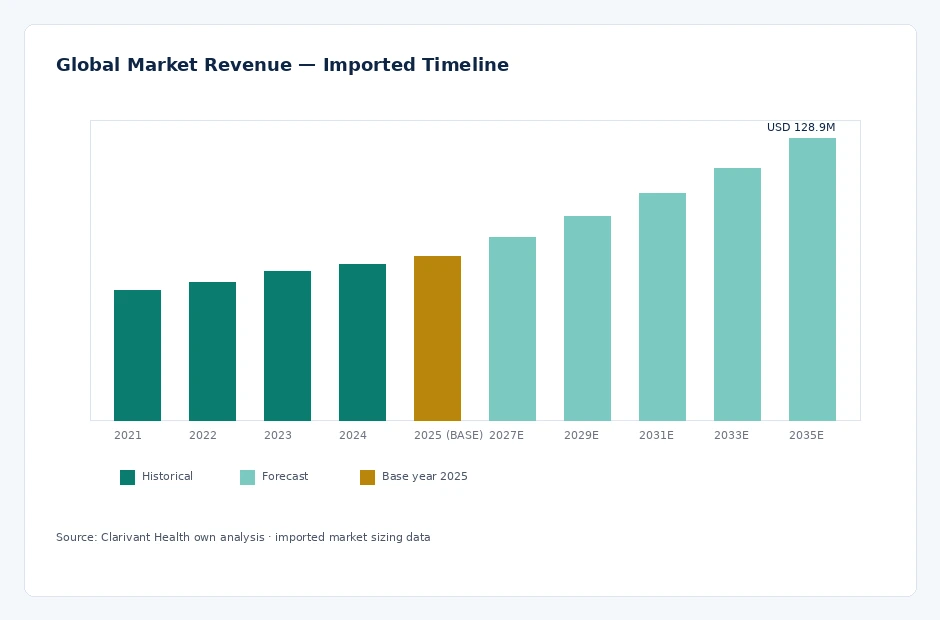
Task: Click the 2033E forecast bar
Action: point(737,294)
